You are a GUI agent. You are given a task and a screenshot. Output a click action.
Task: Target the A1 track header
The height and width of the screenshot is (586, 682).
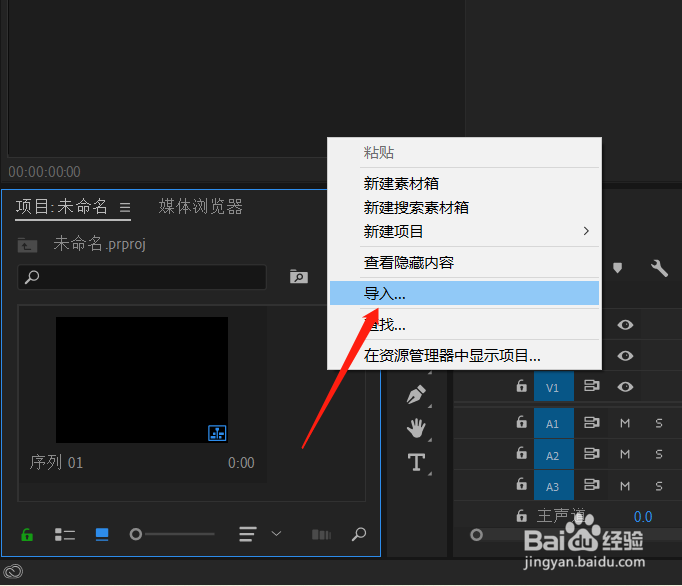click(554, 423)
